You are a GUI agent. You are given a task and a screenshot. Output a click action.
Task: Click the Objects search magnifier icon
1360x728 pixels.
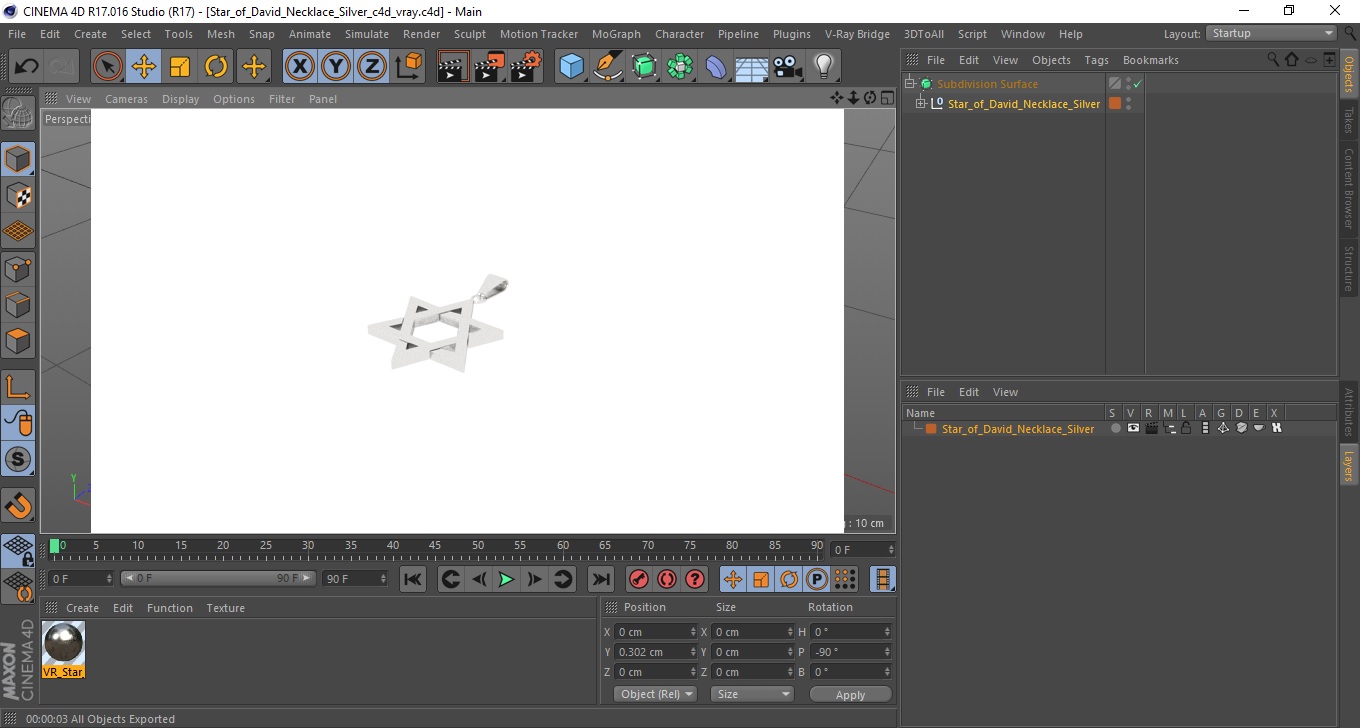1273,60
